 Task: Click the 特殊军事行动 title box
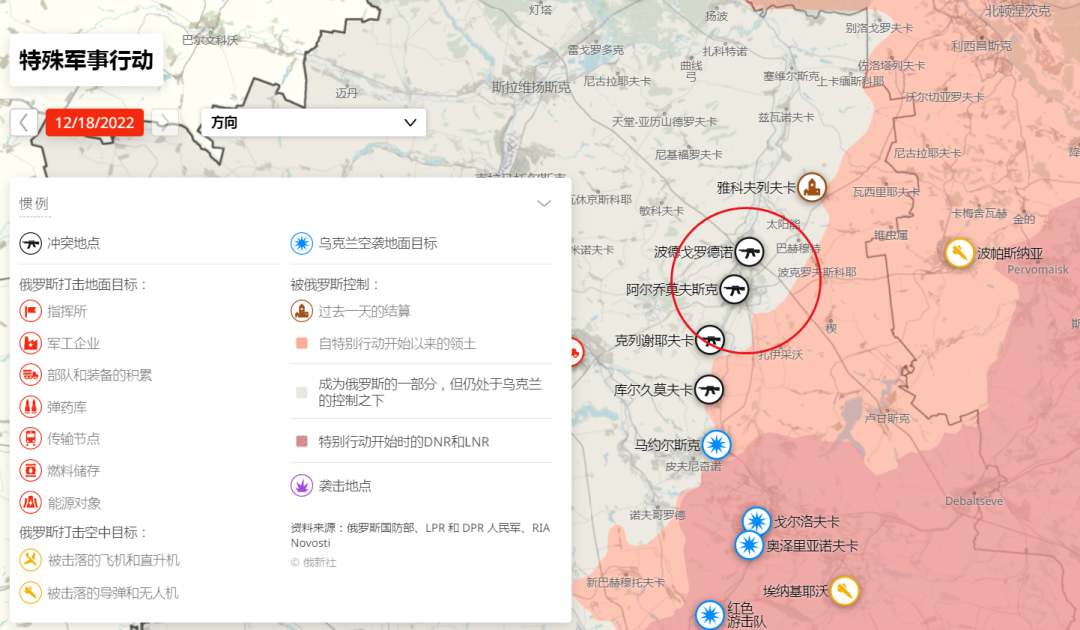click(86, 60)
